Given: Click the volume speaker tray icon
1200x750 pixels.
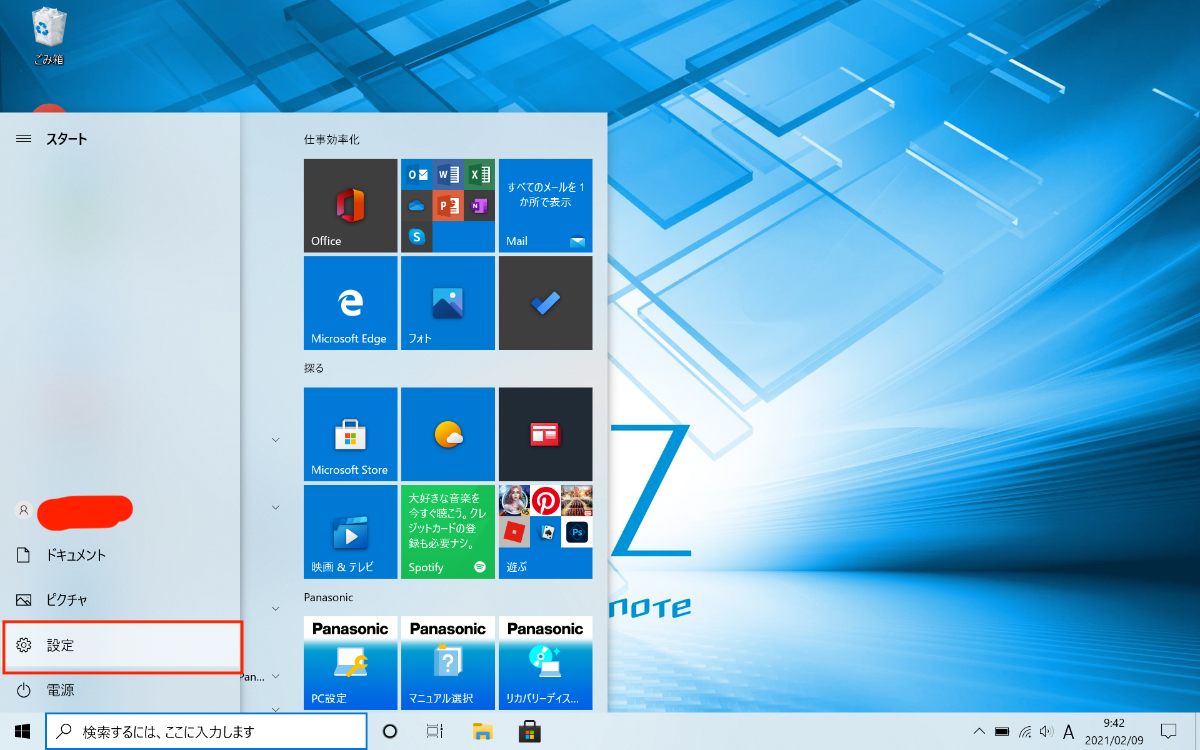Looking at the screenshot, I should (x=1046, y=731).
